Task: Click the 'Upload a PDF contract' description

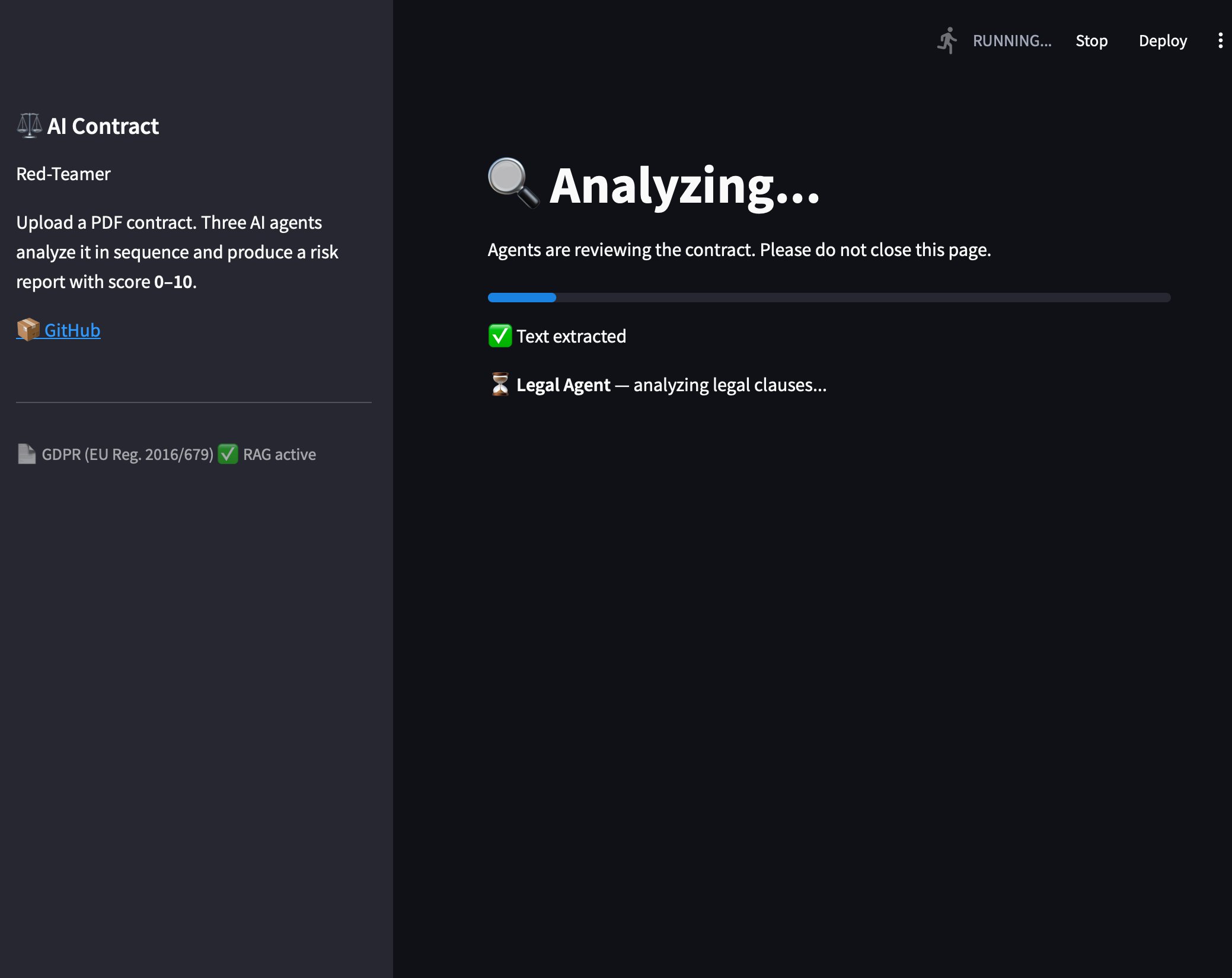Action: pyautogui.click(x=177, y=252)
